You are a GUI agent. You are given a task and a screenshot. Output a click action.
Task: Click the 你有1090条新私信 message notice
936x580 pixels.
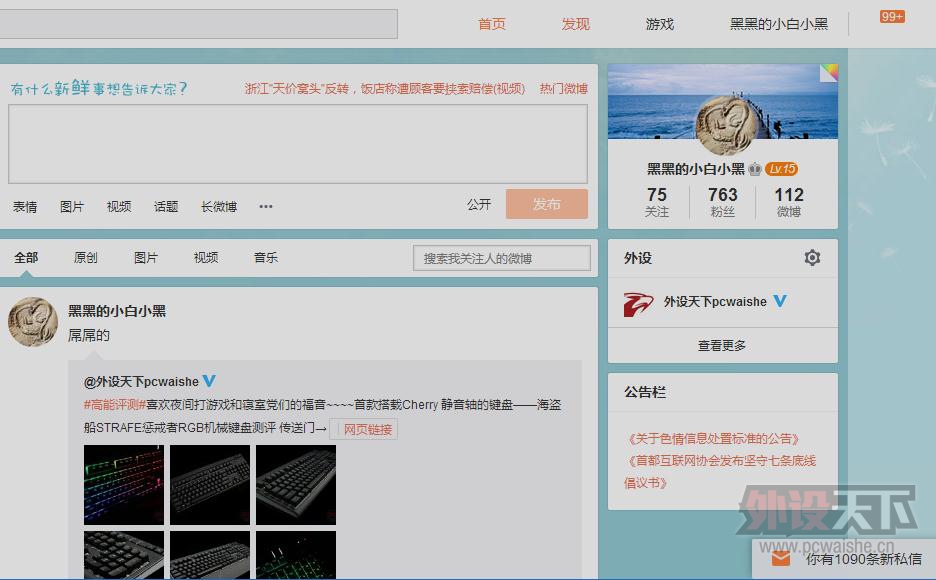(864, 559)
